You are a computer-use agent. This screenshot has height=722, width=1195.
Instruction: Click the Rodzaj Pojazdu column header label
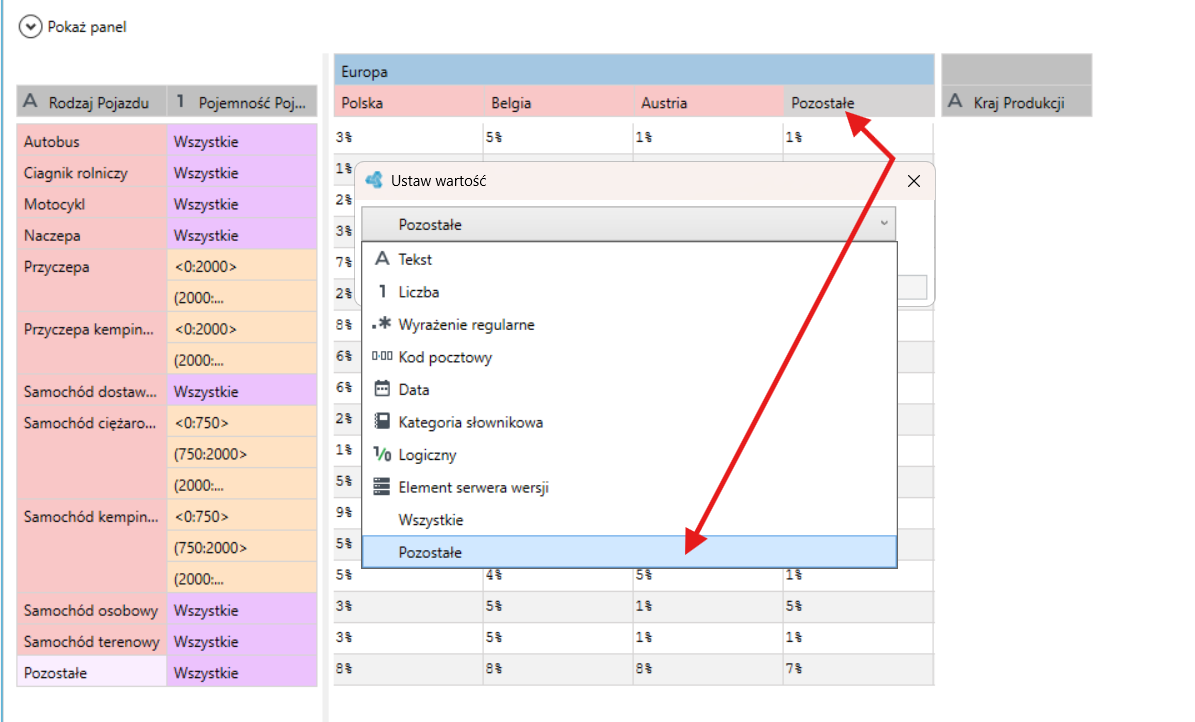pos(99,103)
